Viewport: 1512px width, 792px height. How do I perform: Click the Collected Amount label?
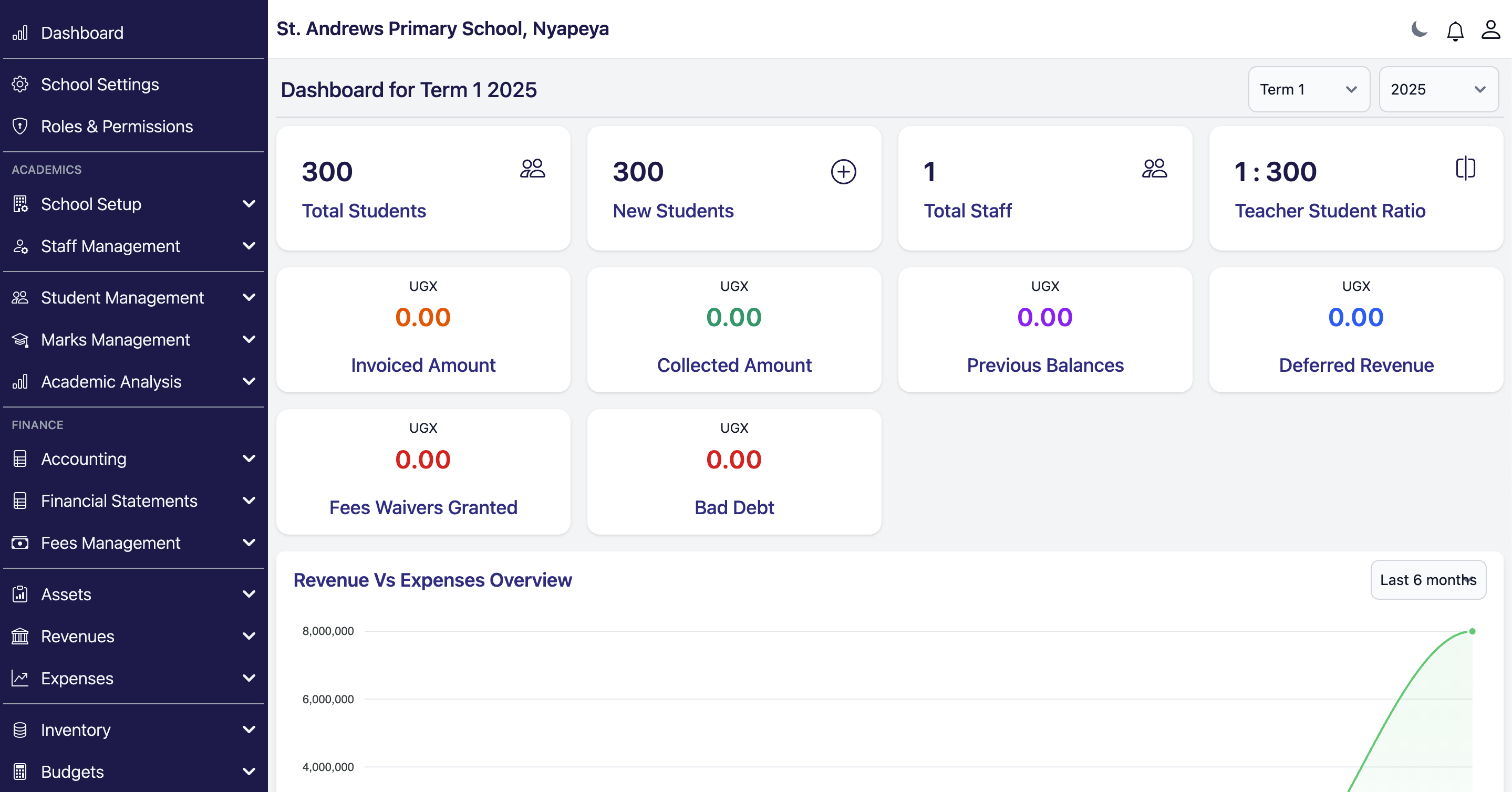click(734, 366)
